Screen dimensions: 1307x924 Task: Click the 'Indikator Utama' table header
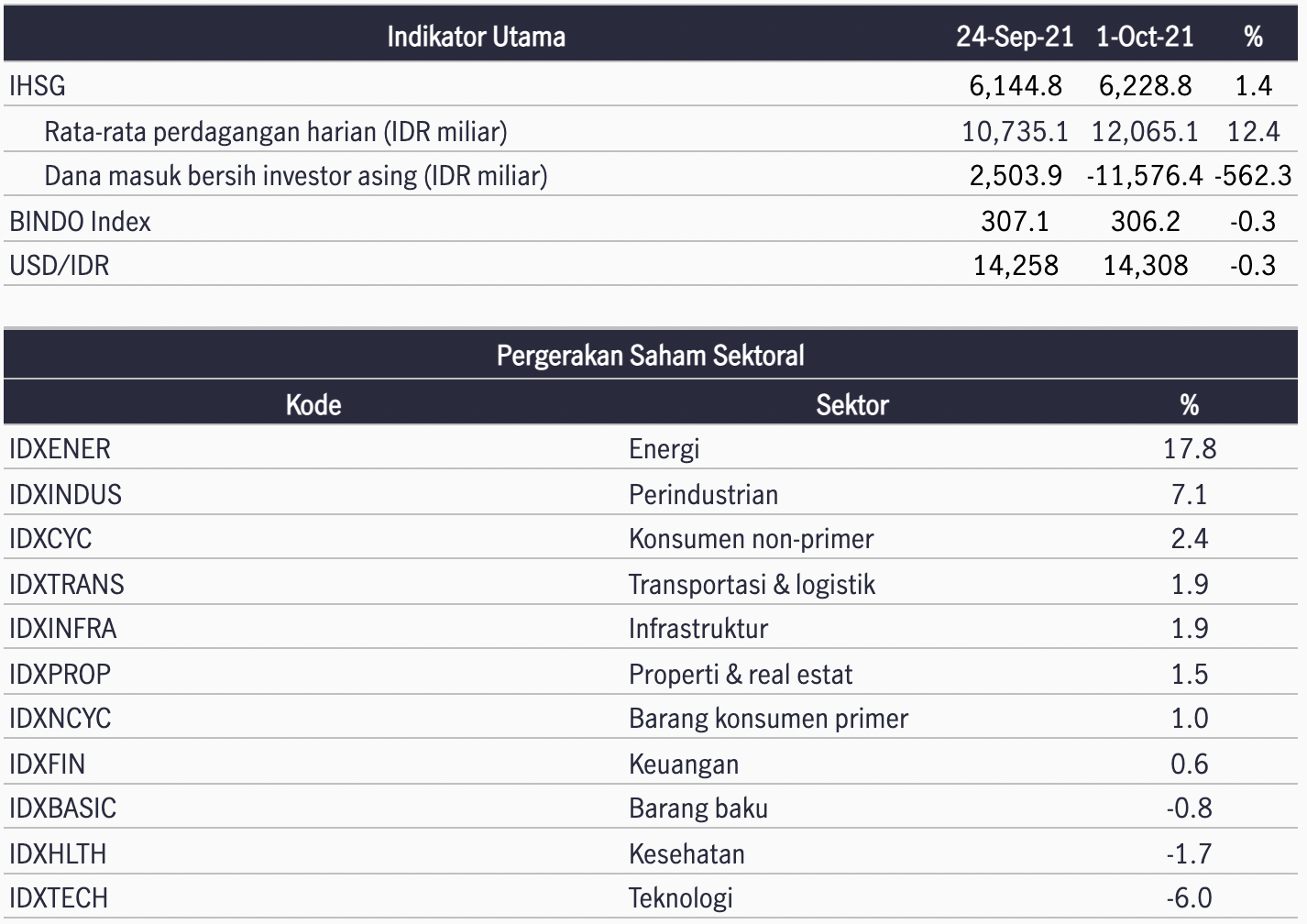476,37
